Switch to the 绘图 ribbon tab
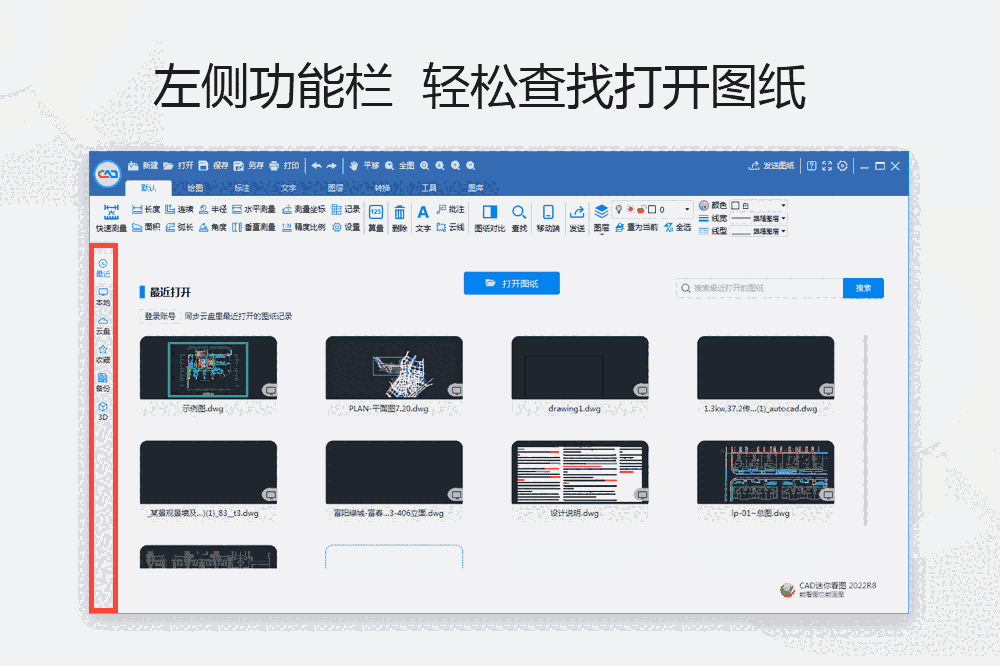Screen dimensions: 1000x666 coord(196,186)
